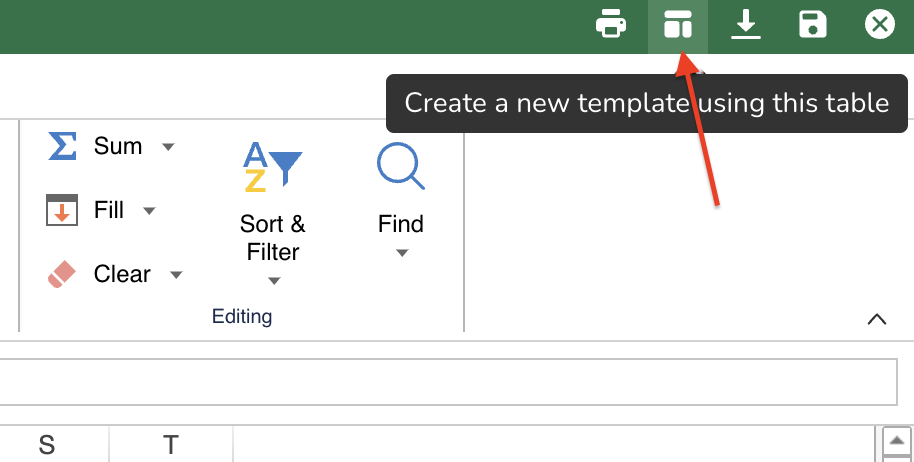This screenshot has width=914, height=462.
Task: Collapse the ribbon with the chevron
Action: (x=877, y=319)
